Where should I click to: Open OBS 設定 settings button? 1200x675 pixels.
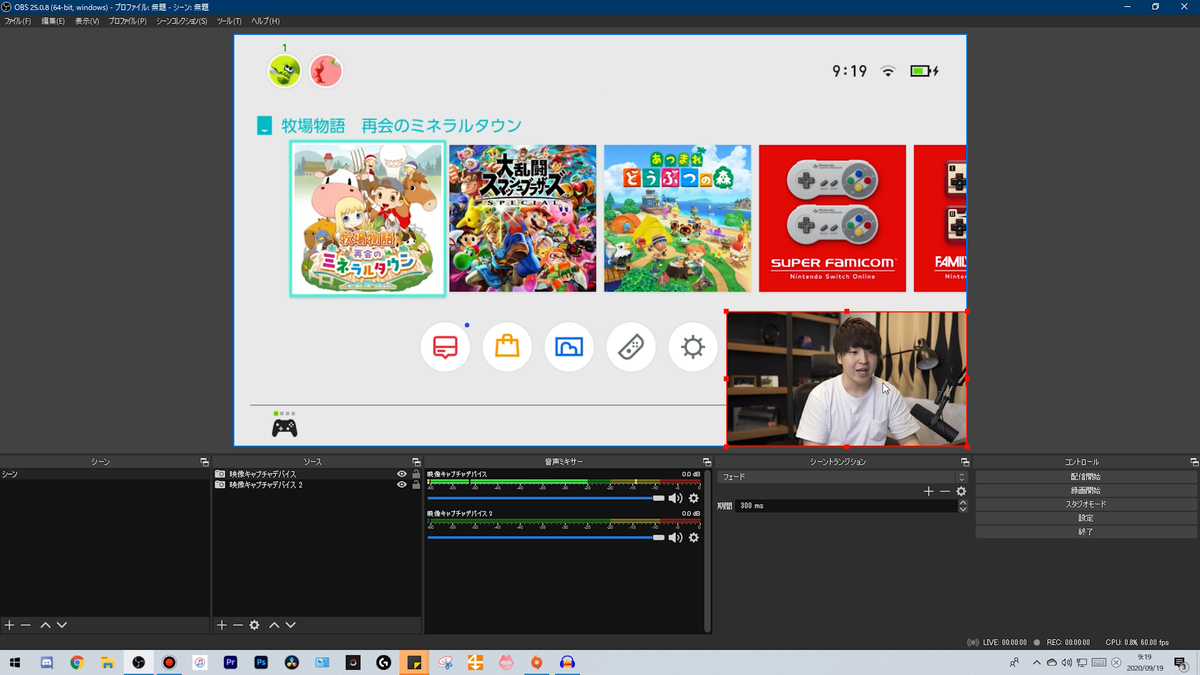[x=1086, y=518]
